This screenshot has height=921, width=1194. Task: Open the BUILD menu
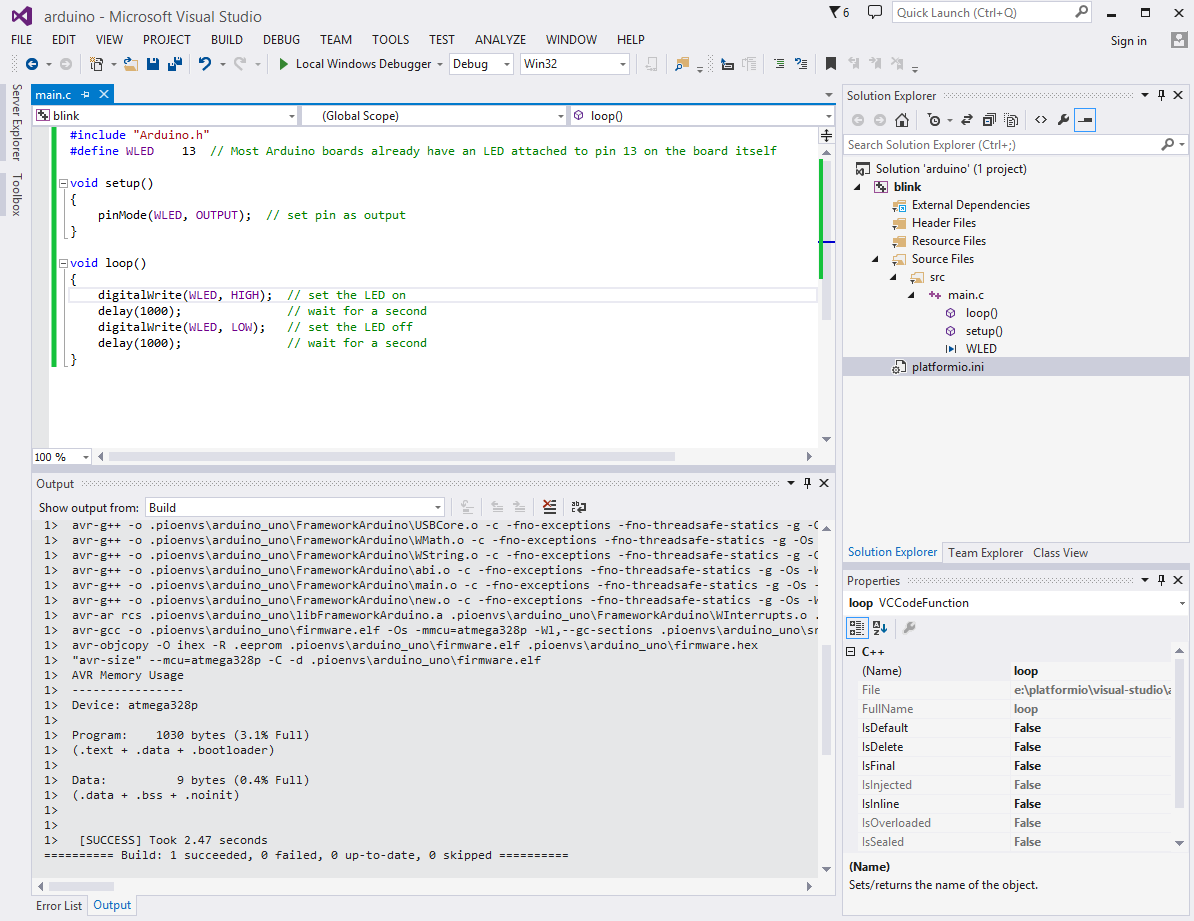click(x=227, y=40)
